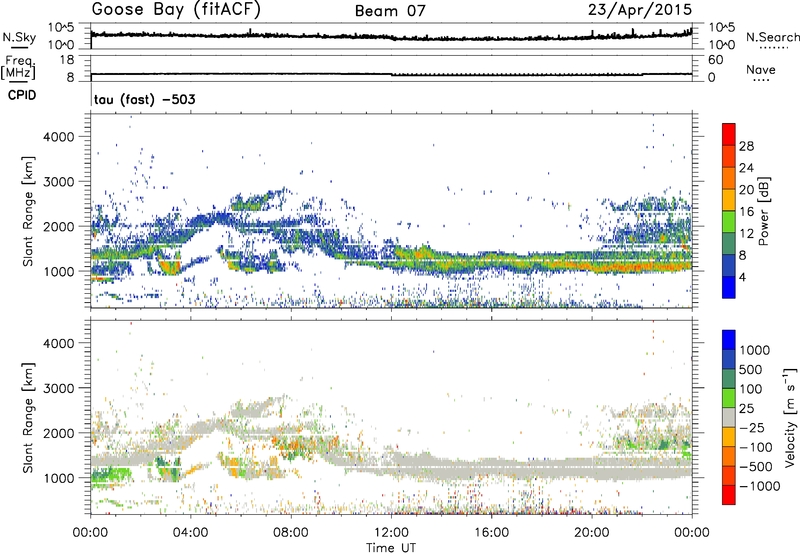
Task: Pick the bright blue bottom Power color segment
Action: 729,287
